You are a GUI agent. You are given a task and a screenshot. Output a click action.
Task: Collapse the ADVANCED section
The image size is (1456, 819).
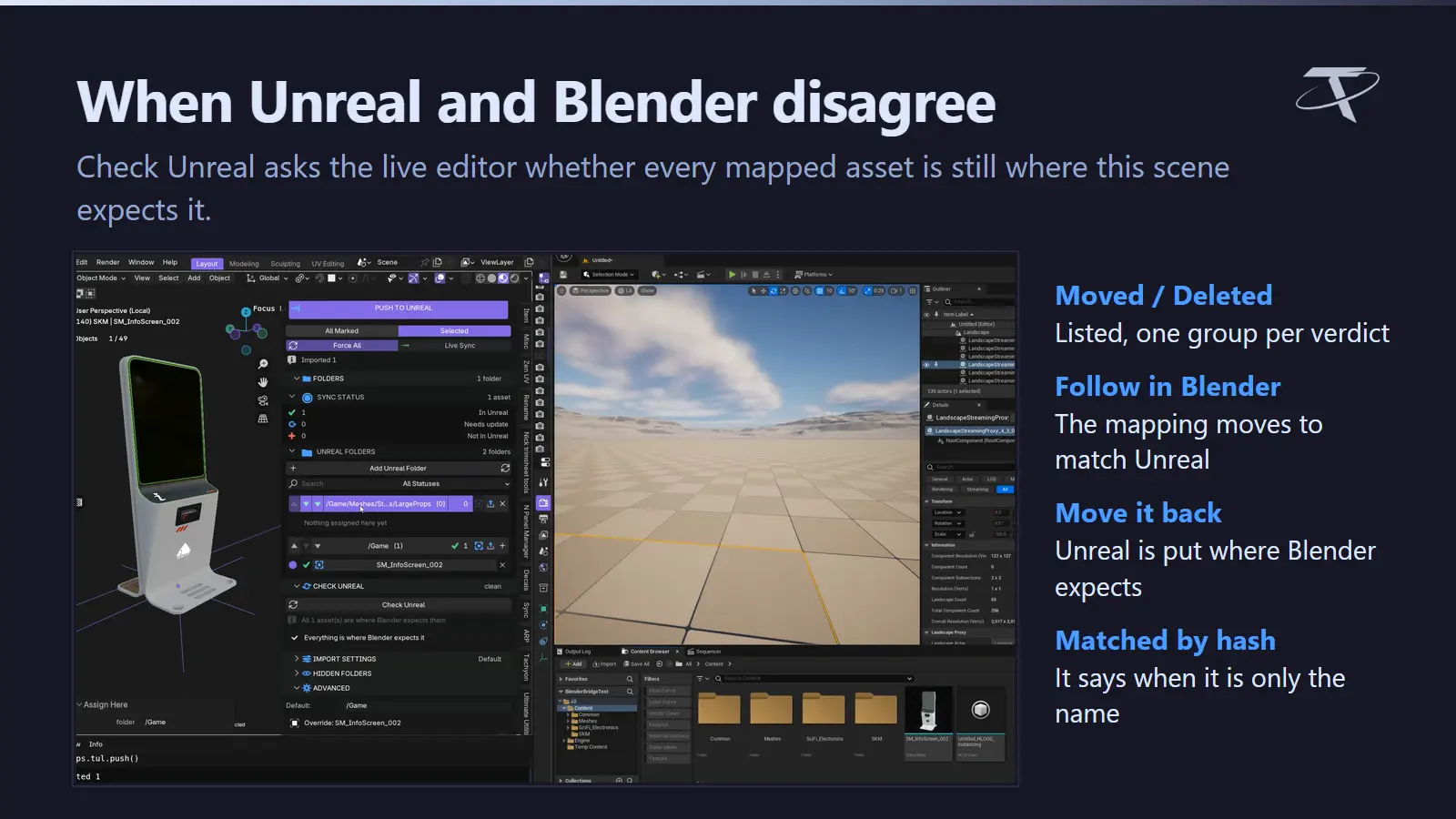tap(297, 688)
